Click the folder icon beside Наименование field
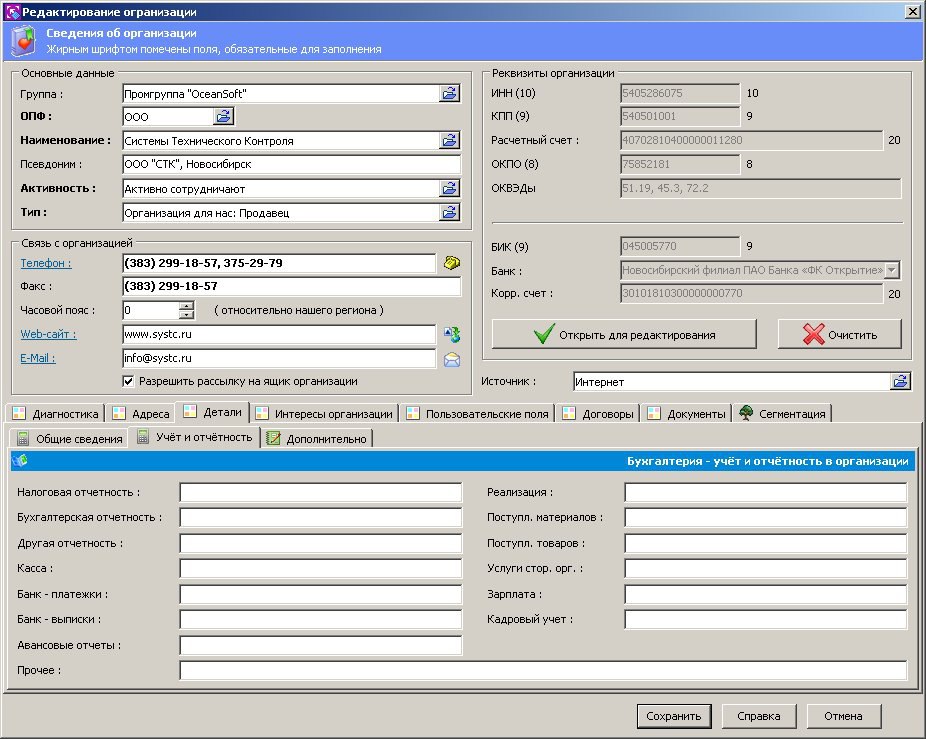 [x=450, y=141]
